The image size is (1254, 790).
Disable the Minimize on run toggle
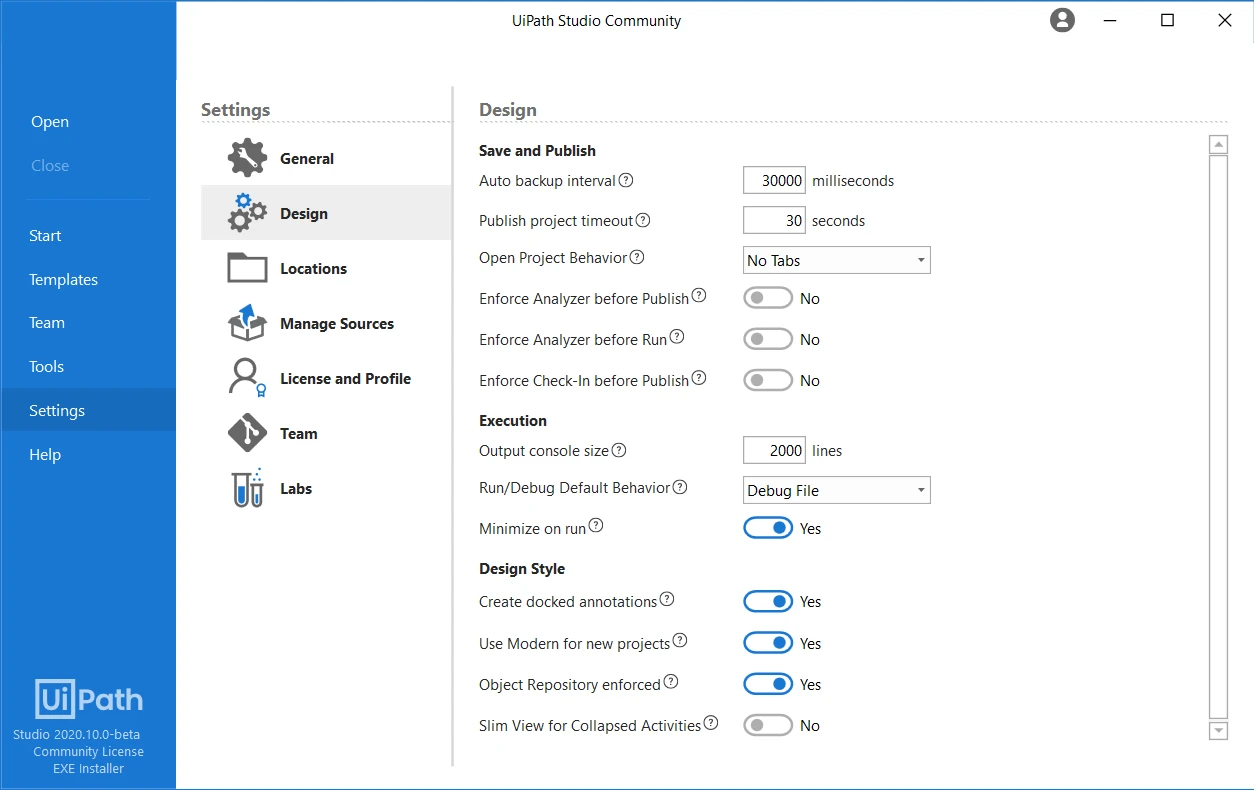click(768, 528)
